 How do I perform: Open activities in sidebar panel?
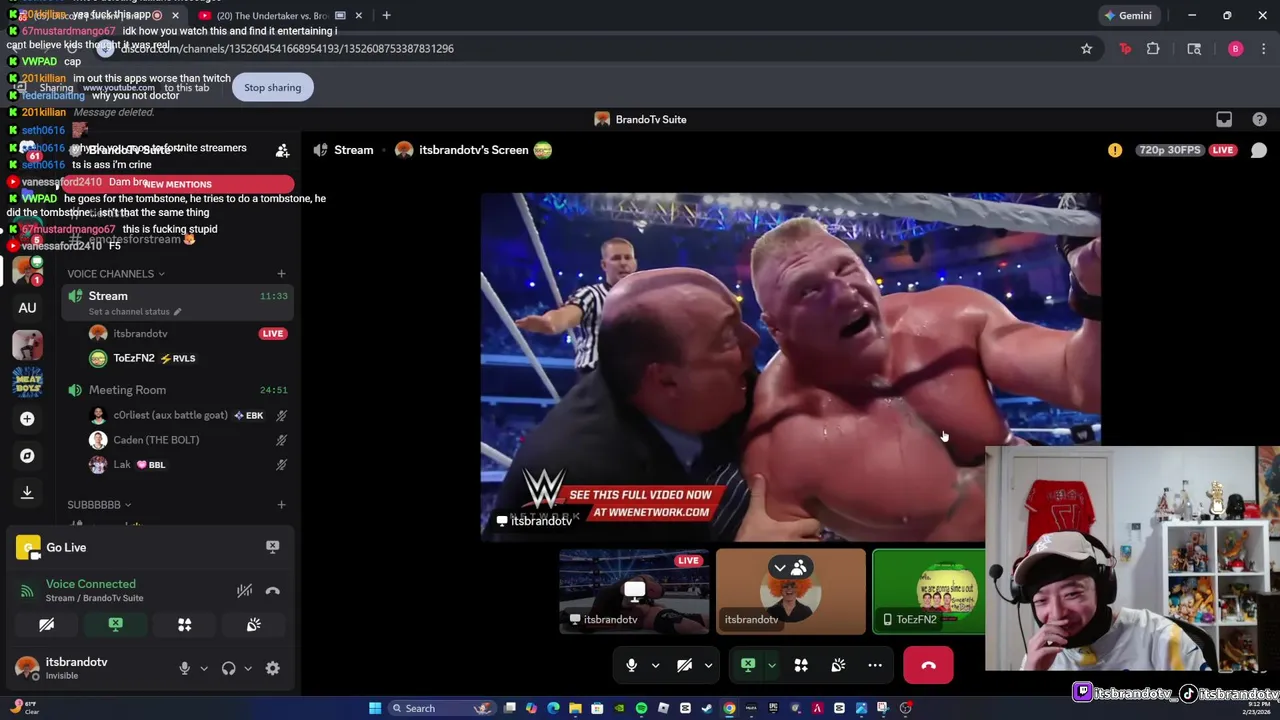tap(185, 625)
